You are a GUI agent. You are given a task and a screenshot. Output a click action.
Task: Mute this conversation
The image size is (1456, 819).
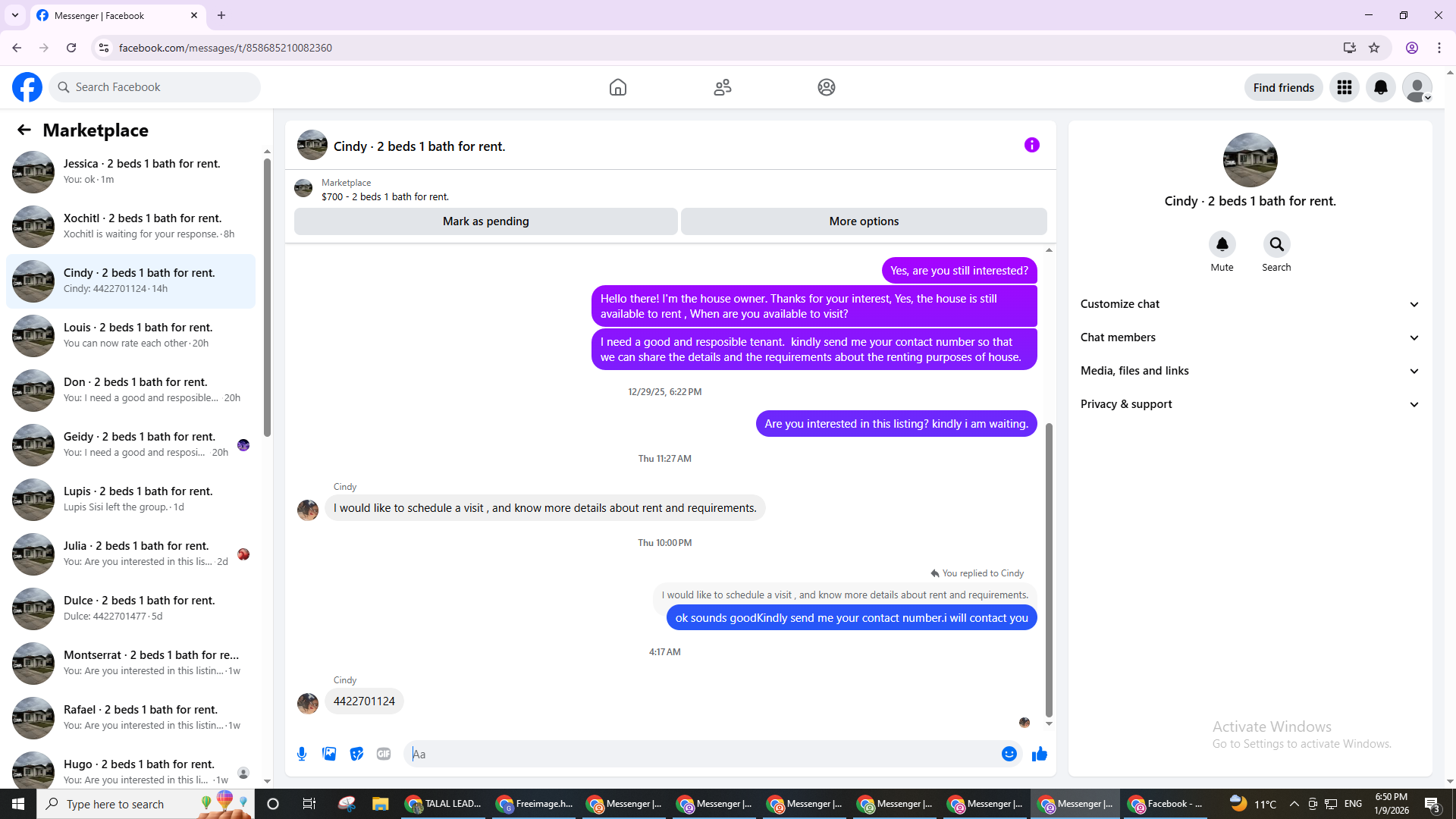(1222, 245)
